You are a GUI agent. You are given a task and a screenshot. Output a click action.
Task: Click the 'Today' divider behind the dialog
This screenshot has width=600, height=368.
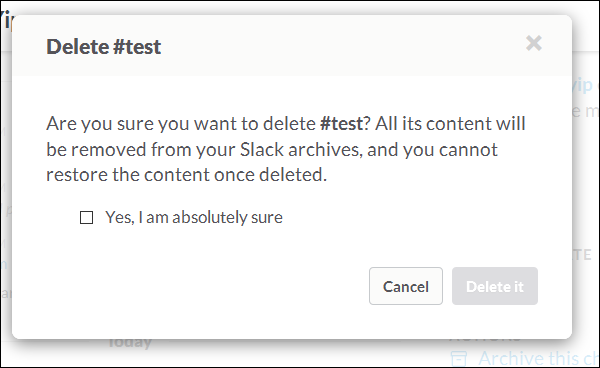pos(130,343)
